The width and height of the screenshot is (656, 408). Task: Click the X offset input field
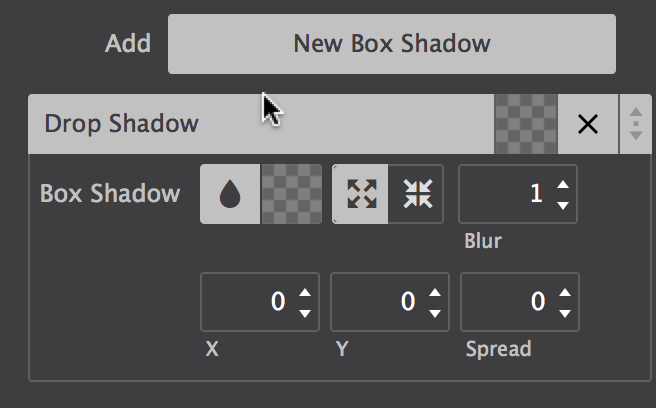click(x=247, y=301)
